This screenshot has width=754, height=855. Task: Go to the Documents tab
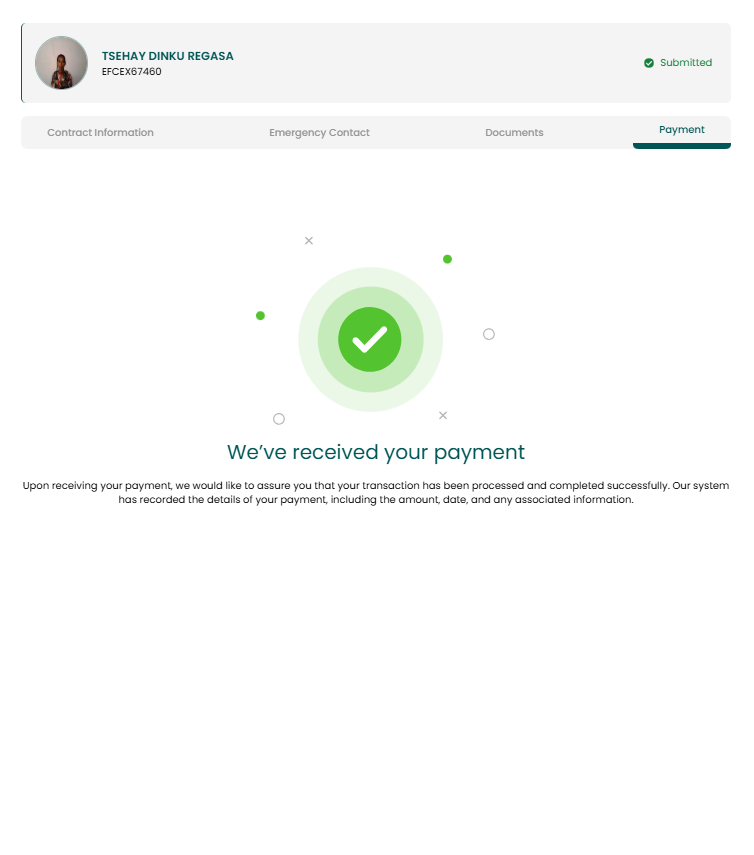(514, 133)
